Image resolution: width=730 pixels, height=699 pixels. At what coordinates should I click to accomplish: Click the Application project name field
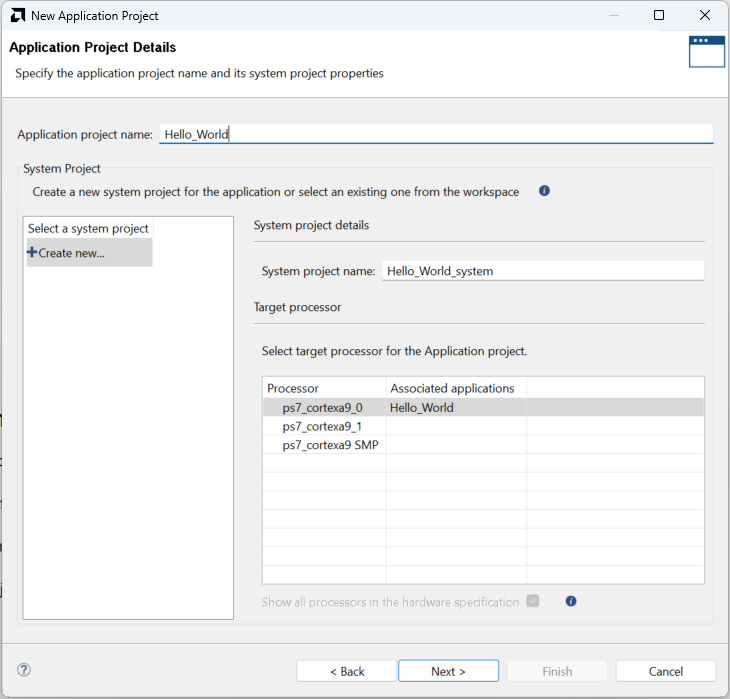435,134
